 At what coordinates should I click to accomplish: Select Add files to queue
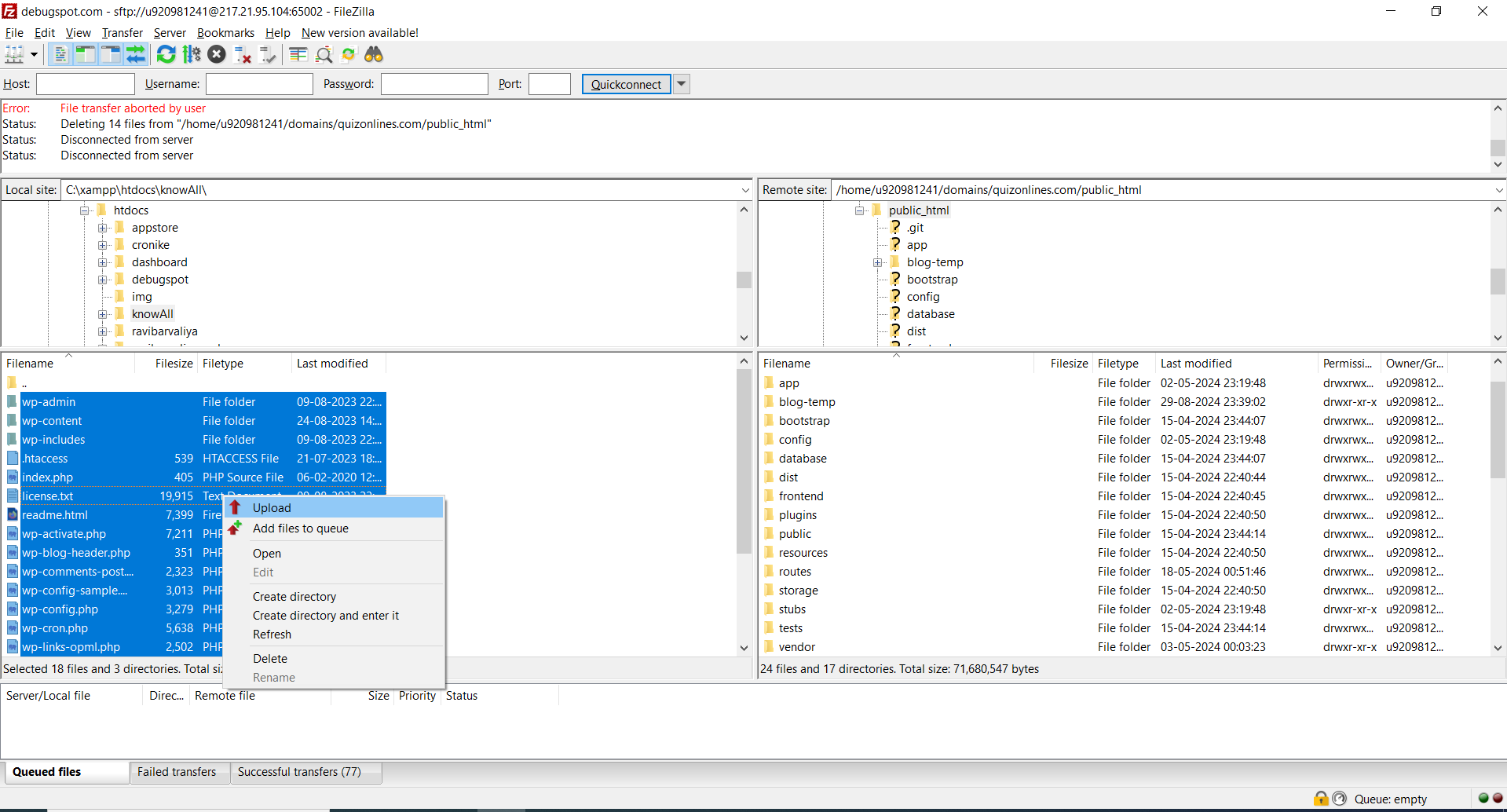(300, 529)
